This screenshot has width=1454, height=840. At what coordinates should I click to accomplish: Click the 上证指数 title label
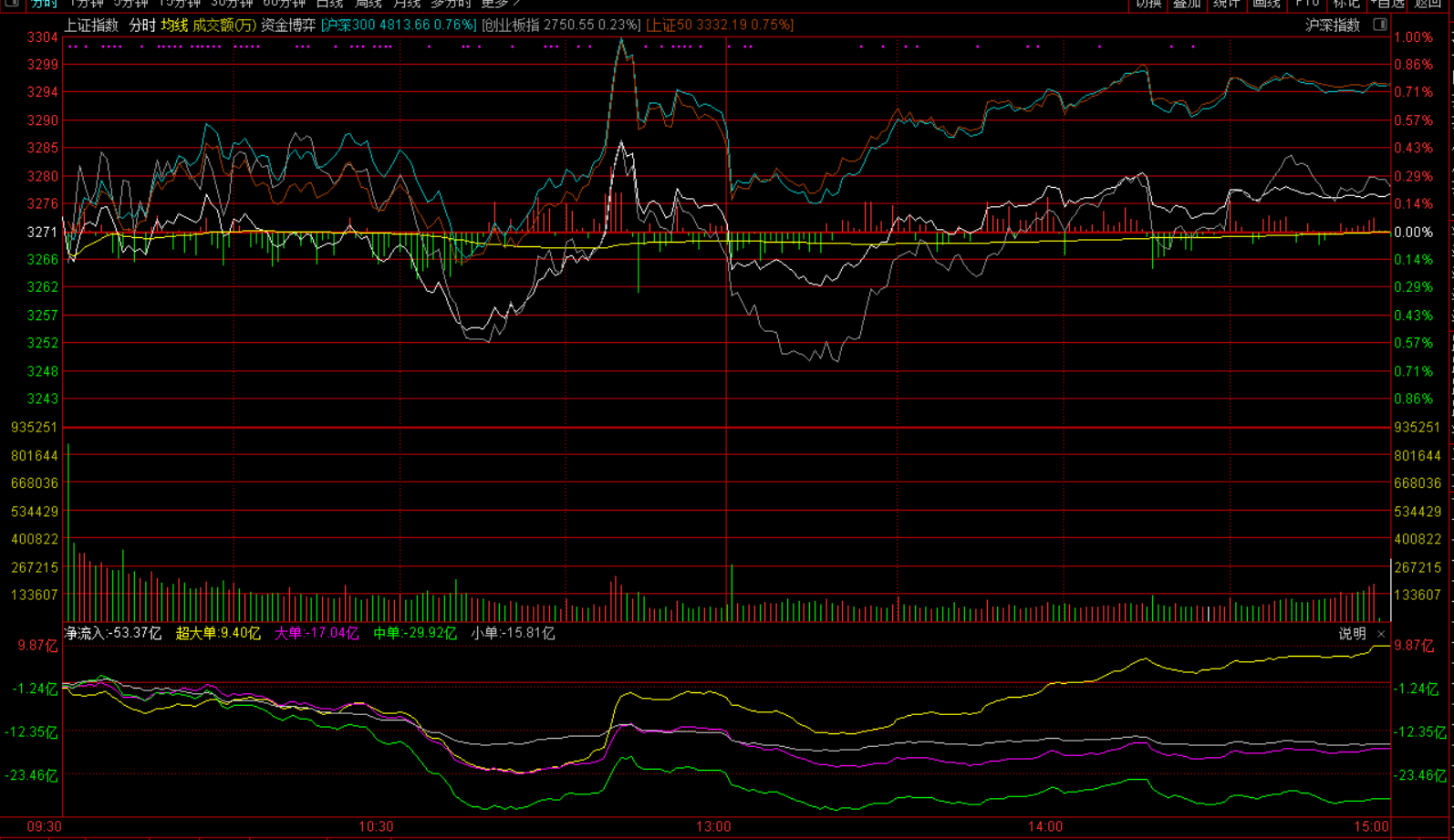(x=91, y=26)
